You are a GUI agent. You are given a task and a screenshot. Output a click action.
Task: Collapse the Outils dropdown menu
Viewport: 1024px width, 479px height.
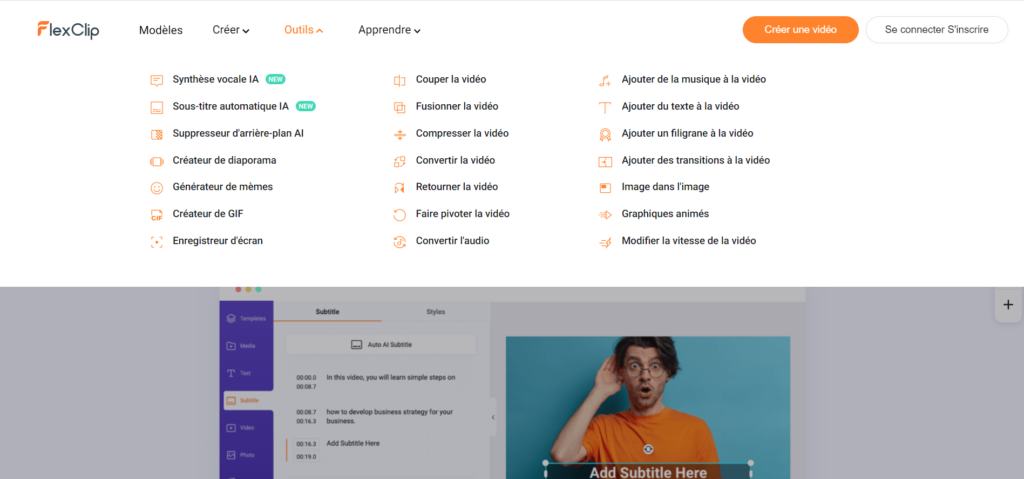coord(303,30)
